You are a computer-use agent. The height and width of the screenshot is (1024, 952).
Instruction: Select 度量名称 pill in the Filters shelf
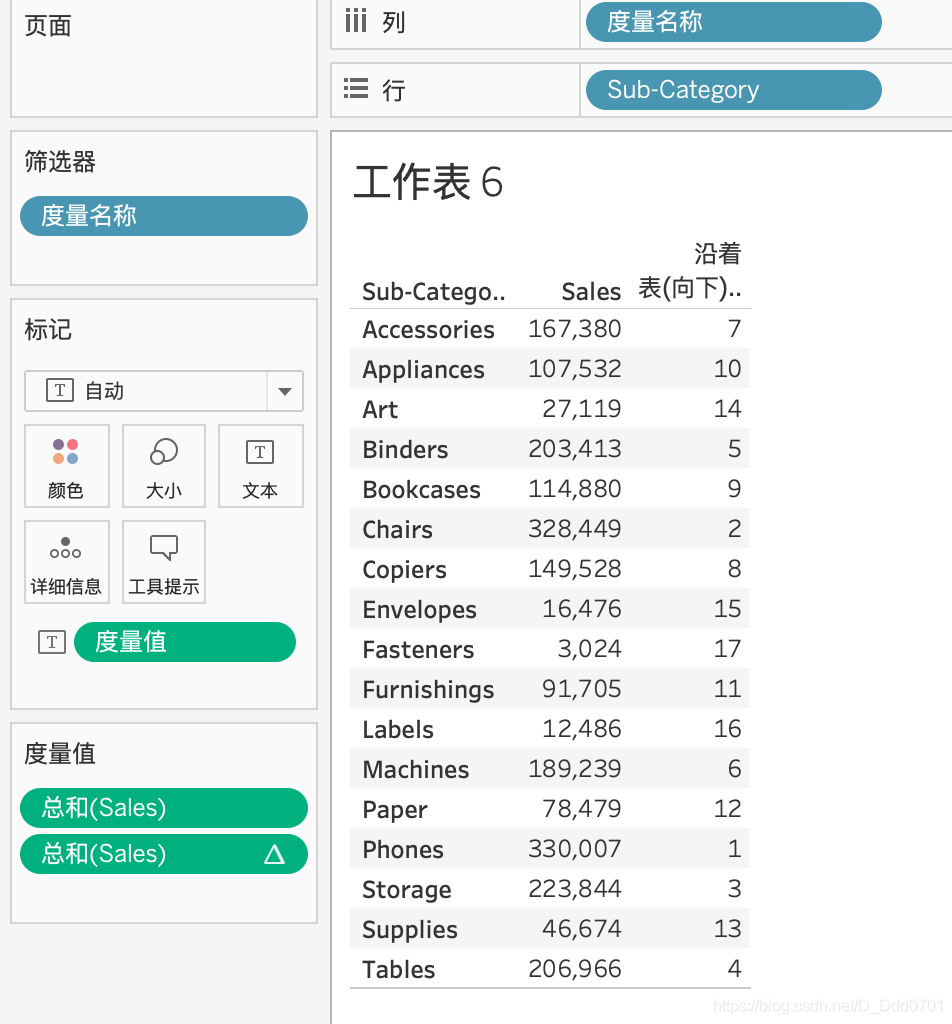point(163,215)
